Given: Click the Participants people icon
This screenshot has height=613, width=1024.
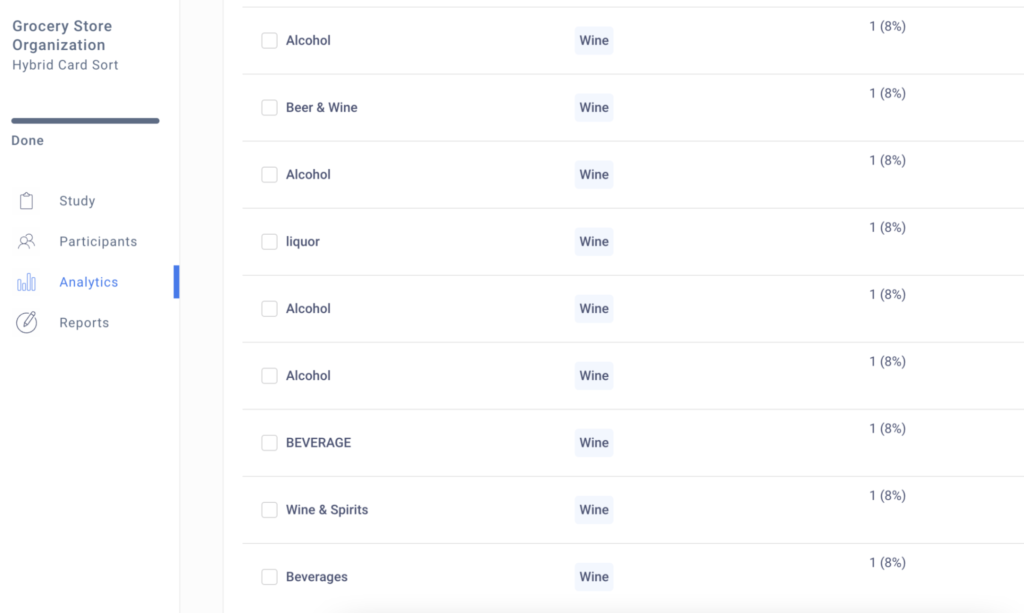Looking at the screenshot, I should click(x=26, y=242).
